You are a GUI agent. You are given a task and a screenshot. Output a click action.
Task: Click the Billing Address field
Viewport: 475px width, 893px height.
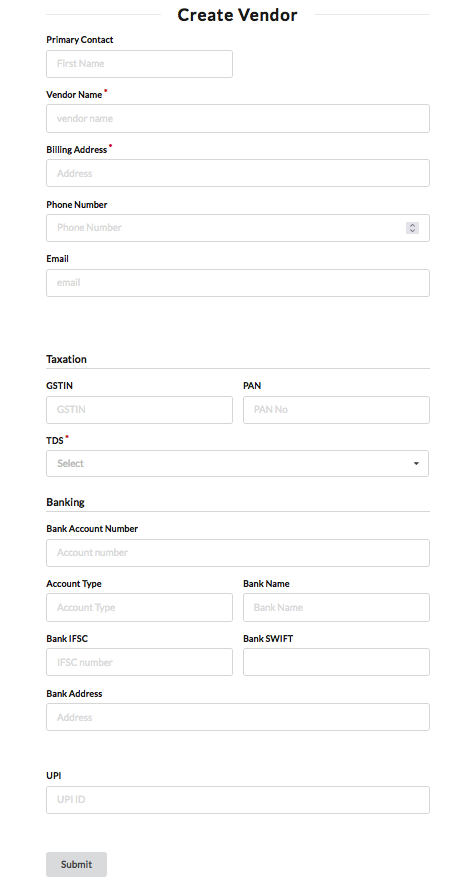point(238,173)
